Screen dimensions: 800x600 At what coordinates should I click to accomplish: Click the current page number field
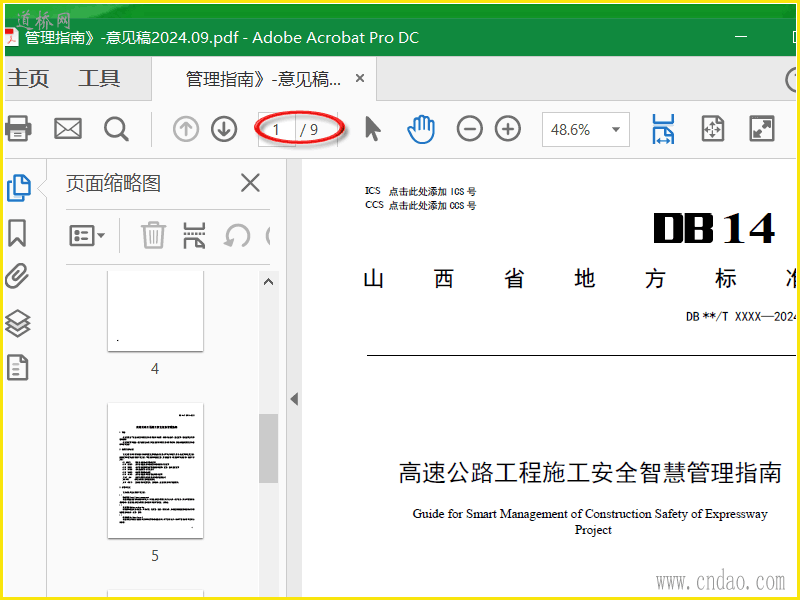click(x=277, y=130)
